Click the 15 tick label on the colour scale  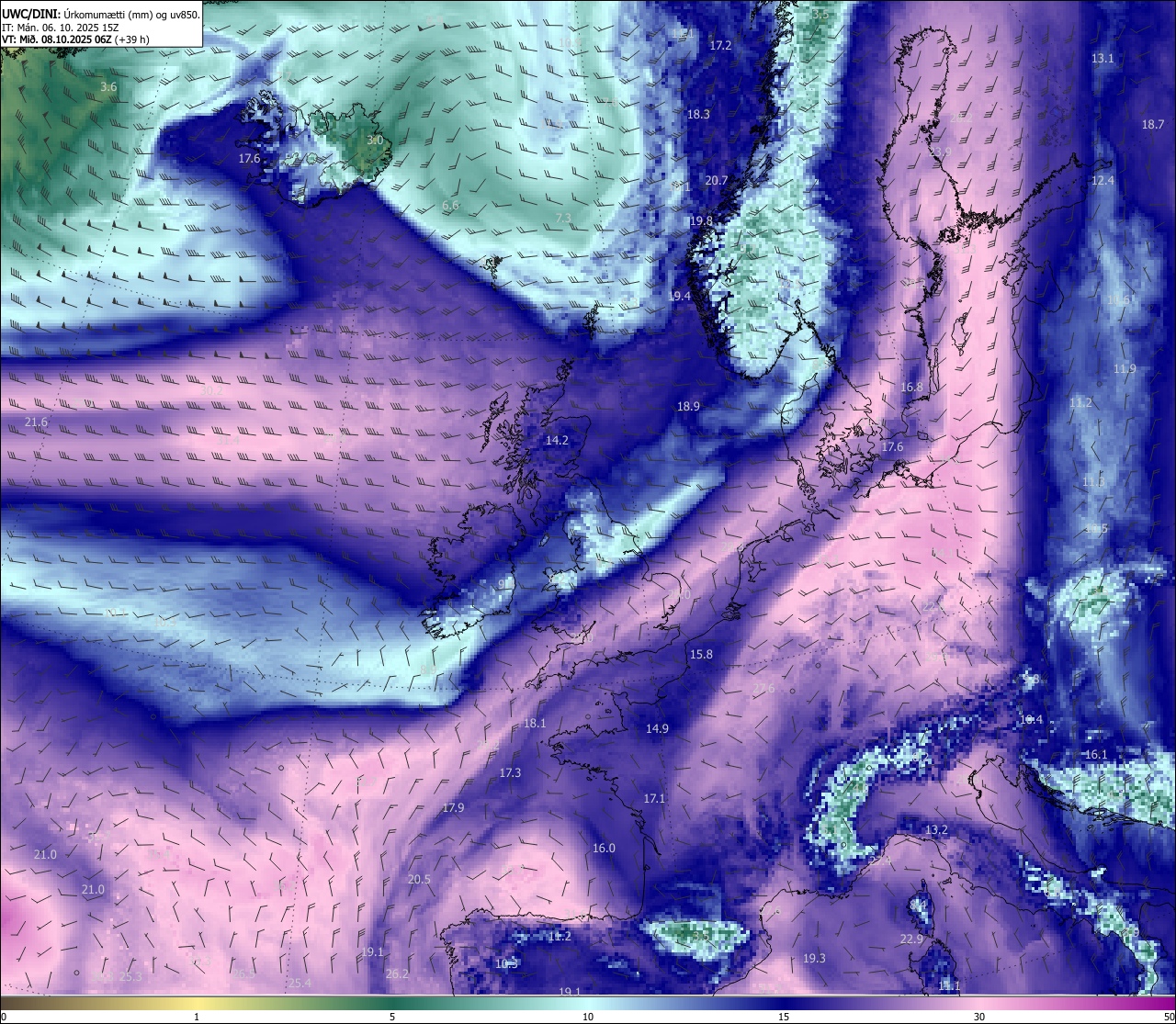point(784,1017)
